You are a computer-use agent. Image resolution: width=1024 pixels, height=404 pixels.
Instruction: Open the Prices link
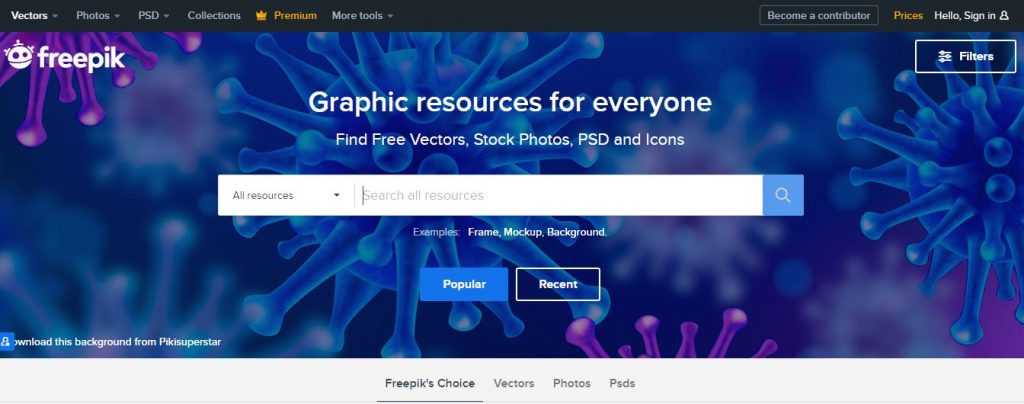click(908, 16)
